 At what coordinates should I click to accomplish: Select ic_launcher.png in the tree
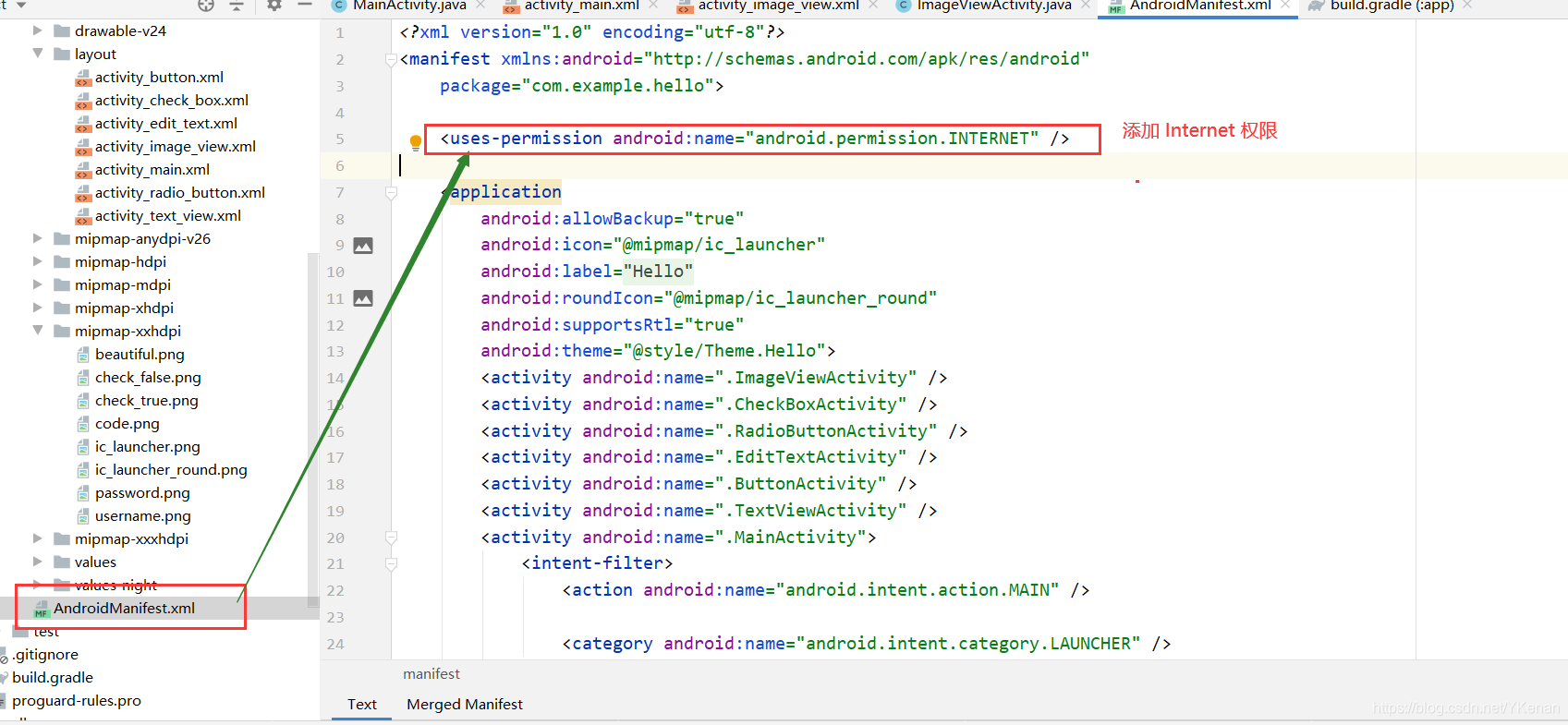tap(147, 446)
